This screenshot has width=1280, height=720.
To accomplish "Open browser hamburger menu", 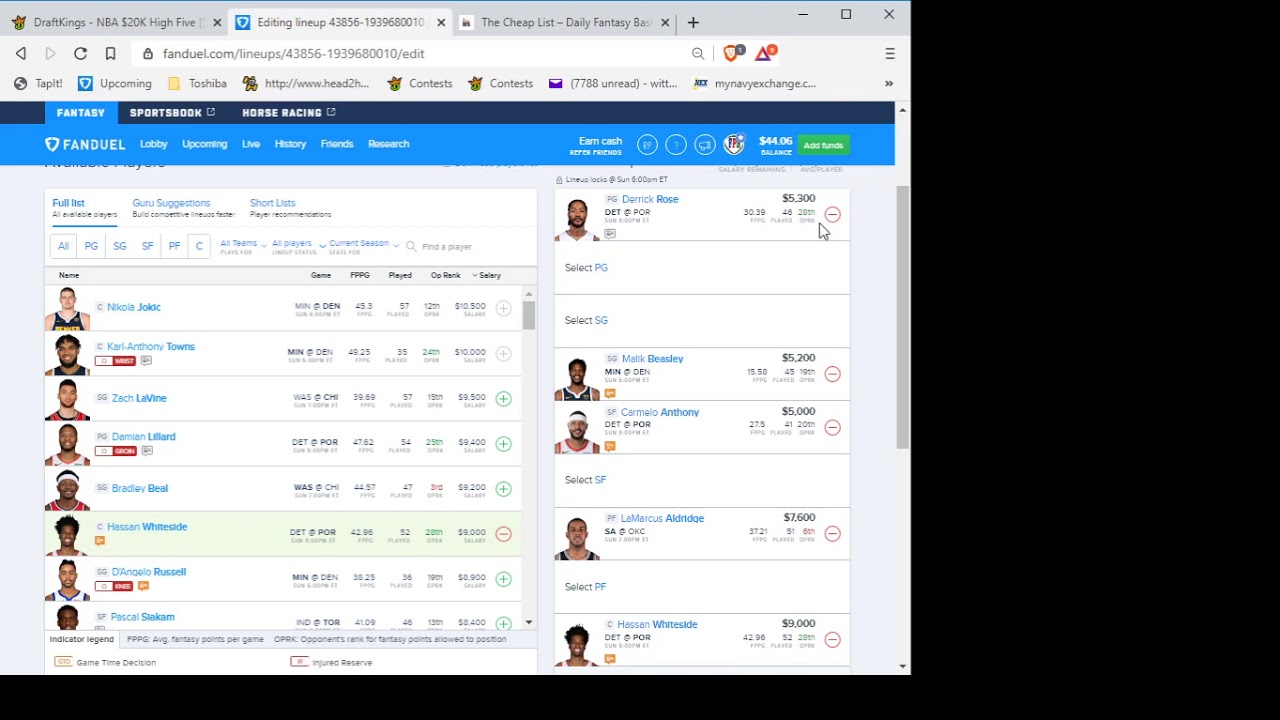I will [890, 53].
